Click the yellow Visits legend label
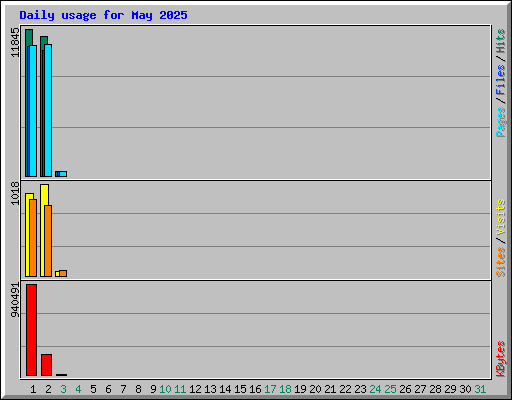This screenshot has width=512, height=400. (501, 217)
